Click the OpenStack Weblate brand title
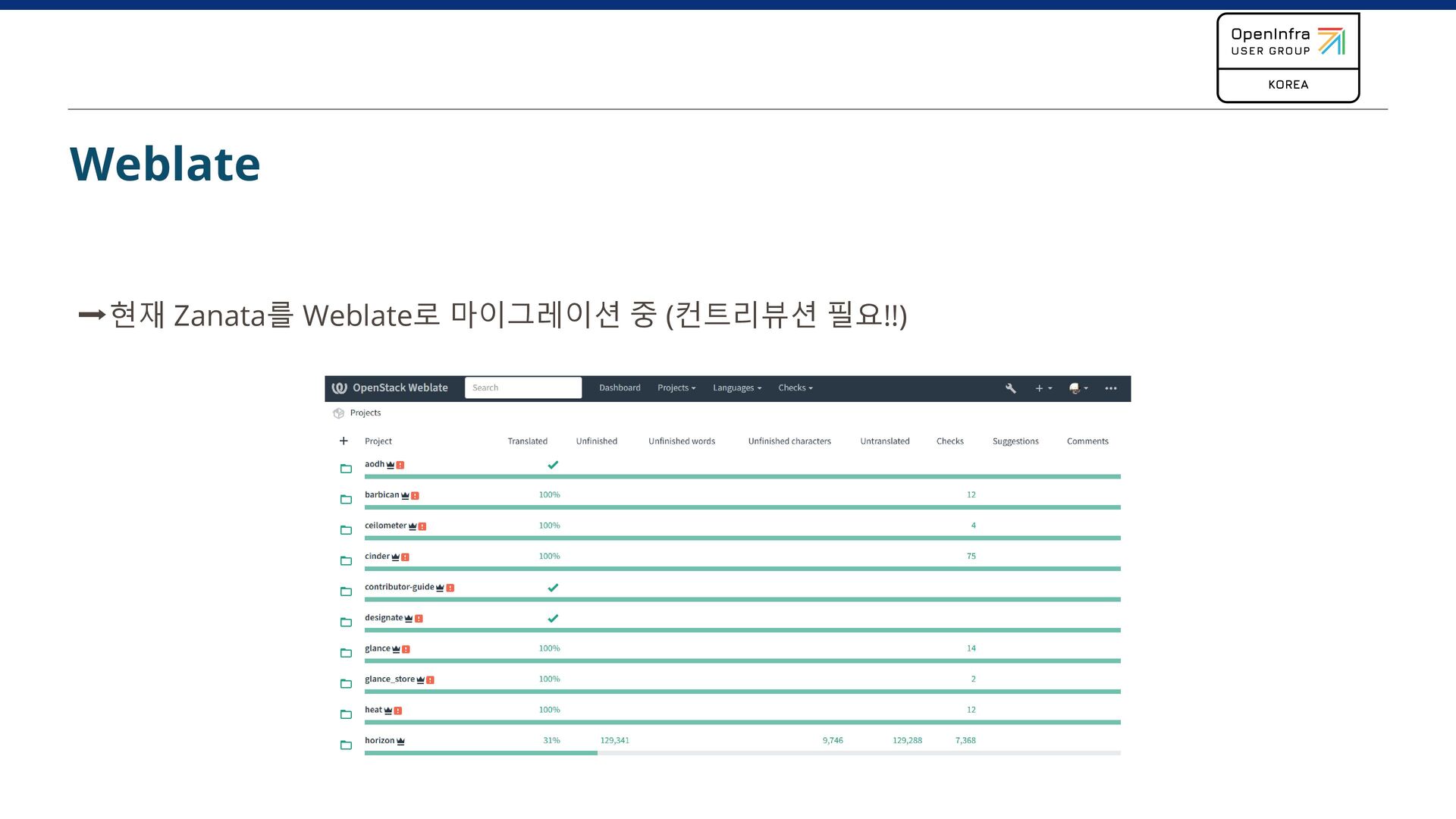 pos(400,388)
